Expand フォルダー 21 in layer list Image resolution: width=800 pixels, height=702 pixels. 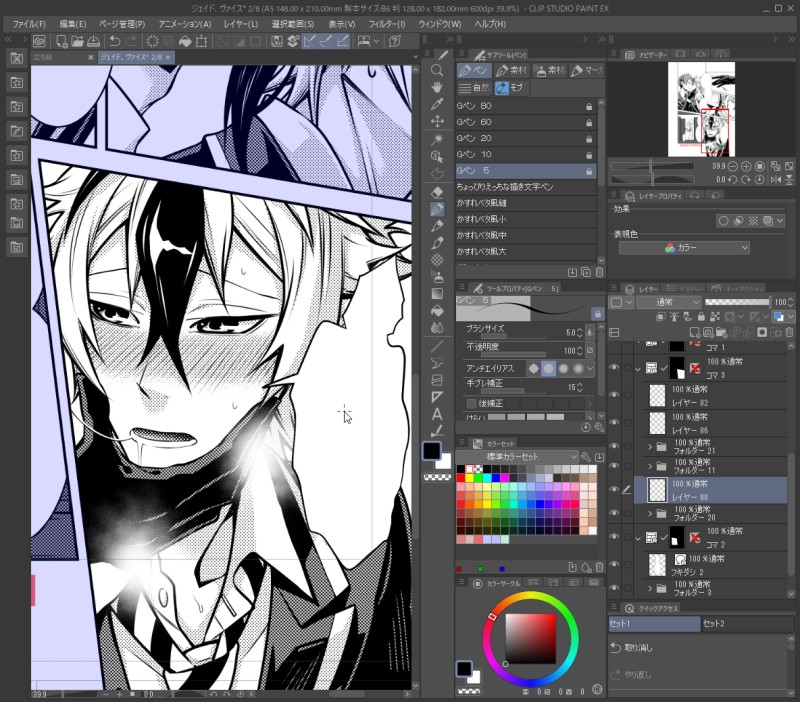point(650,447)
